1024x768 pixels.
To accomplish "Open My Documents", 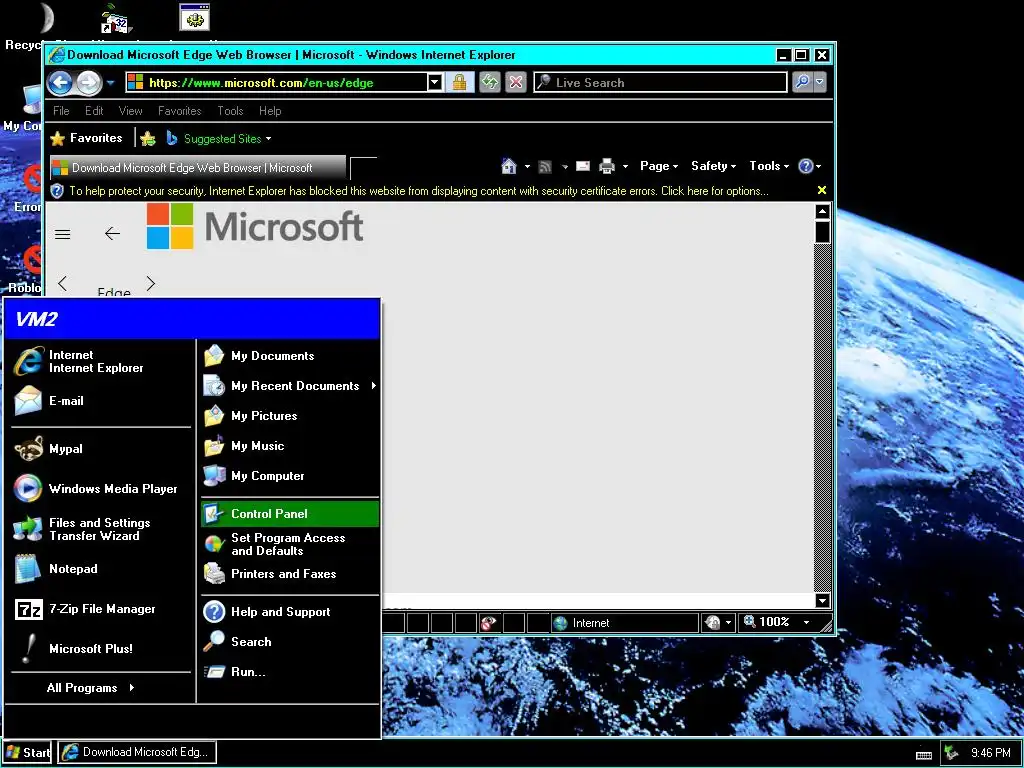I will click(290, 356).
